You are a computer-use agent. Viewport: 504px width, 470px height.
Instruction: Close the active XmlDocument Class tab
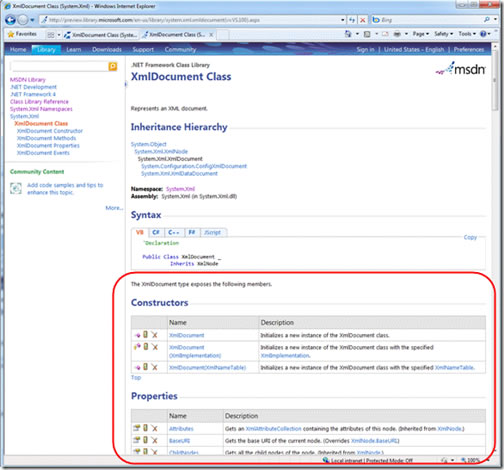[211, 34]
